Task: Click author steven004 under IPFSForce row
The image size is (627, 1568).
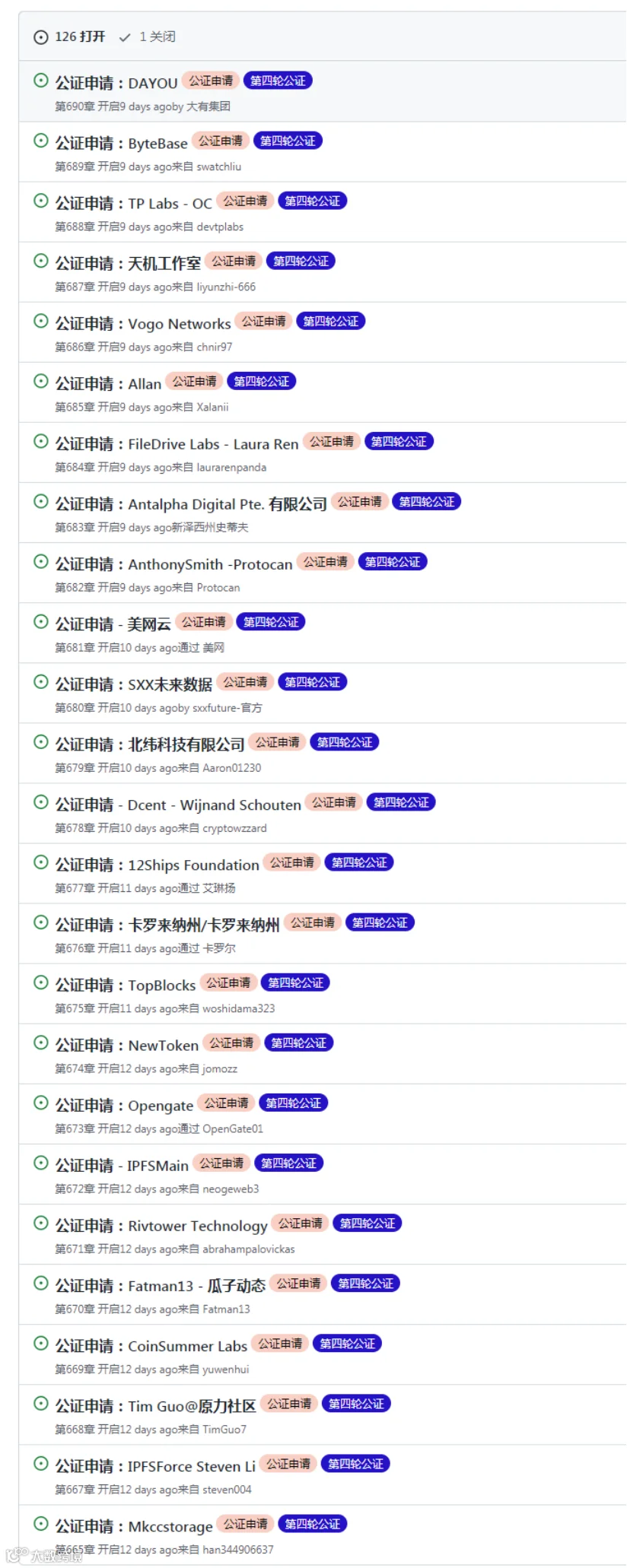Action: (227, 1489)
